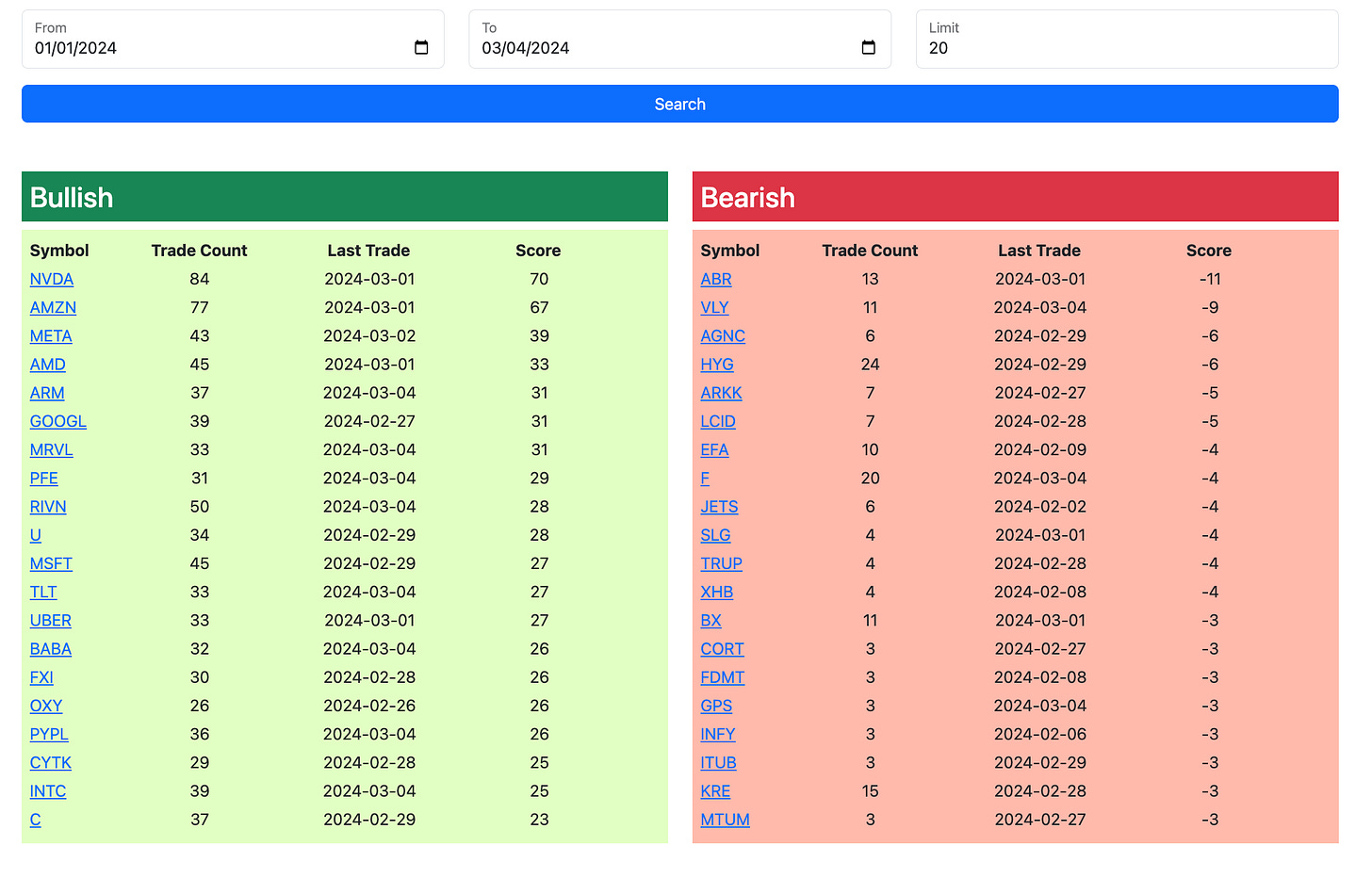
Task: Open the RIVN symbol link
Action: point(48,507)
